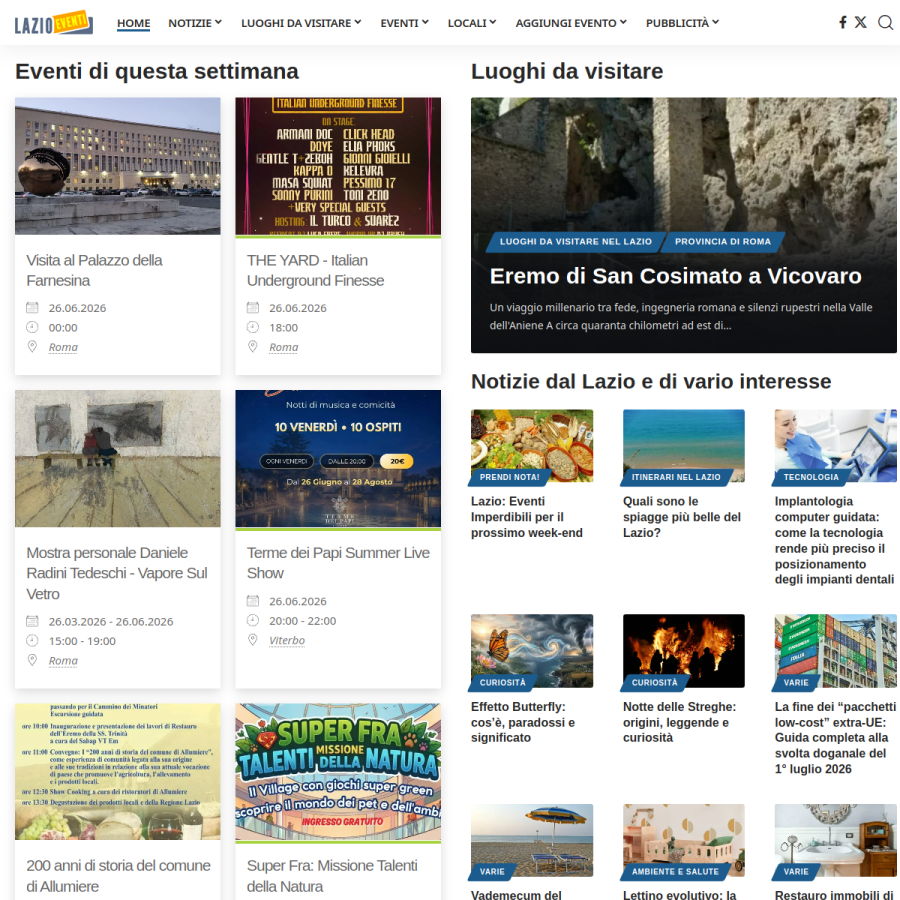Click Curiosità tag on butterfly image
Image resolution: width=900 pixels, height=900 pixels.
[x=503, y=682]
